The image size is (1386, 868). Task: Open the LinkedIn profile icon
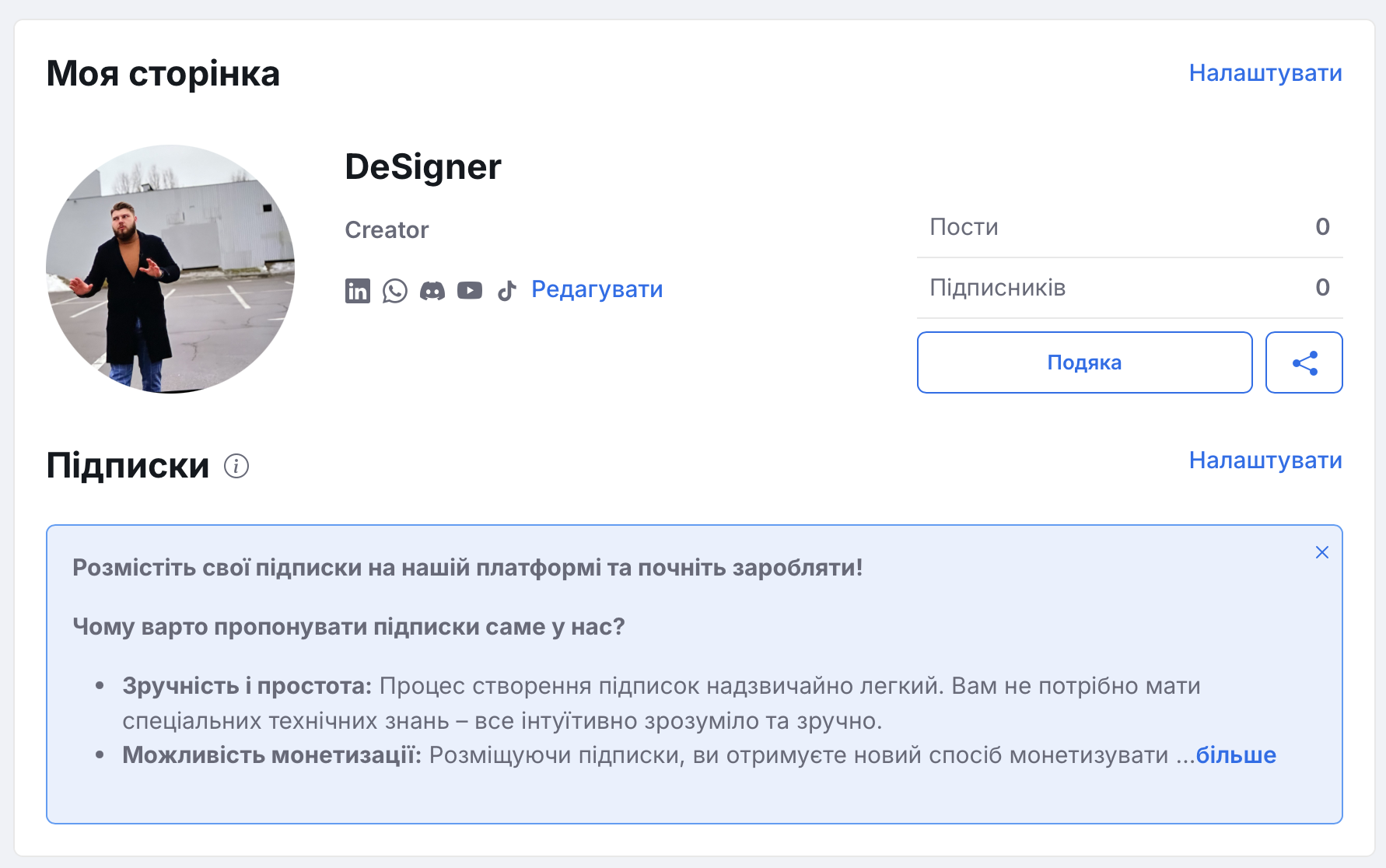tap(358, 291)
